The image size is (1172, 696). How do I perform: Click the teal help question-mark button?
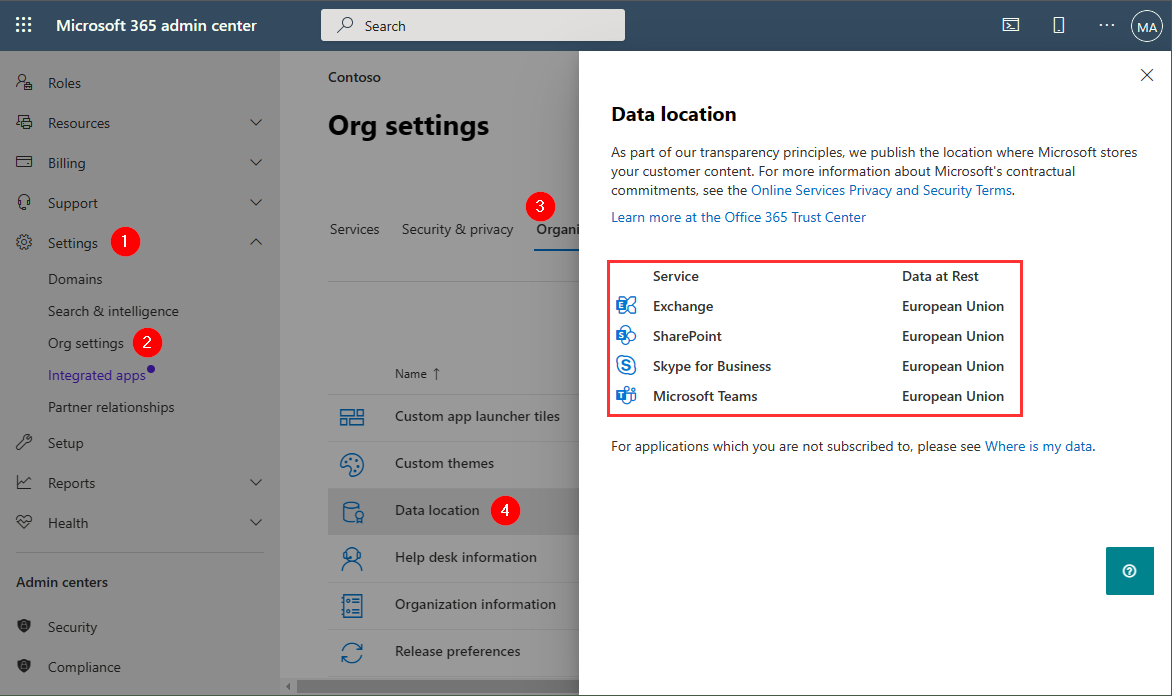pos(1129,571)
